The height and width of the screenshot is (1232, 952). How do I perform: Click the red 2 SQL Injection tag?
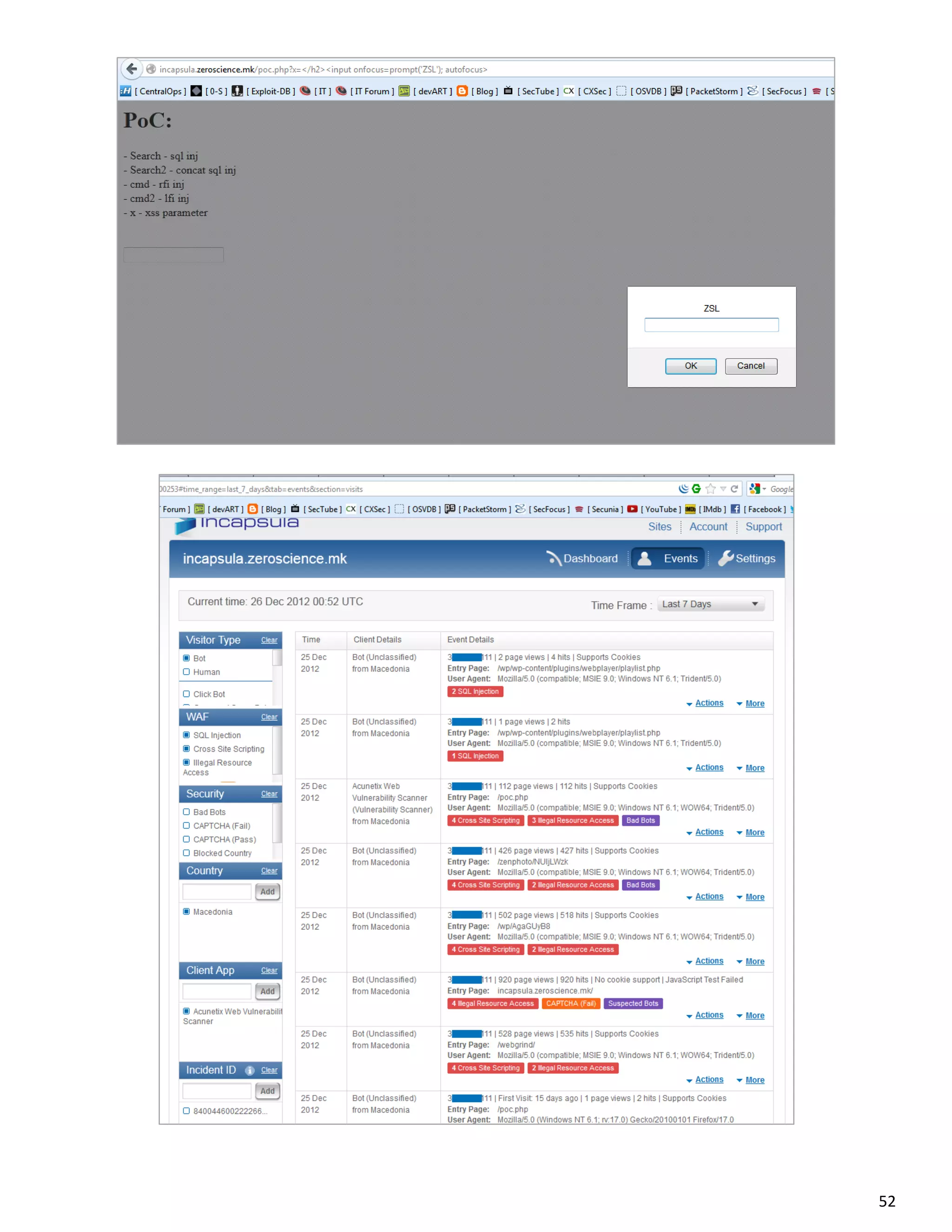coord(475,692)
